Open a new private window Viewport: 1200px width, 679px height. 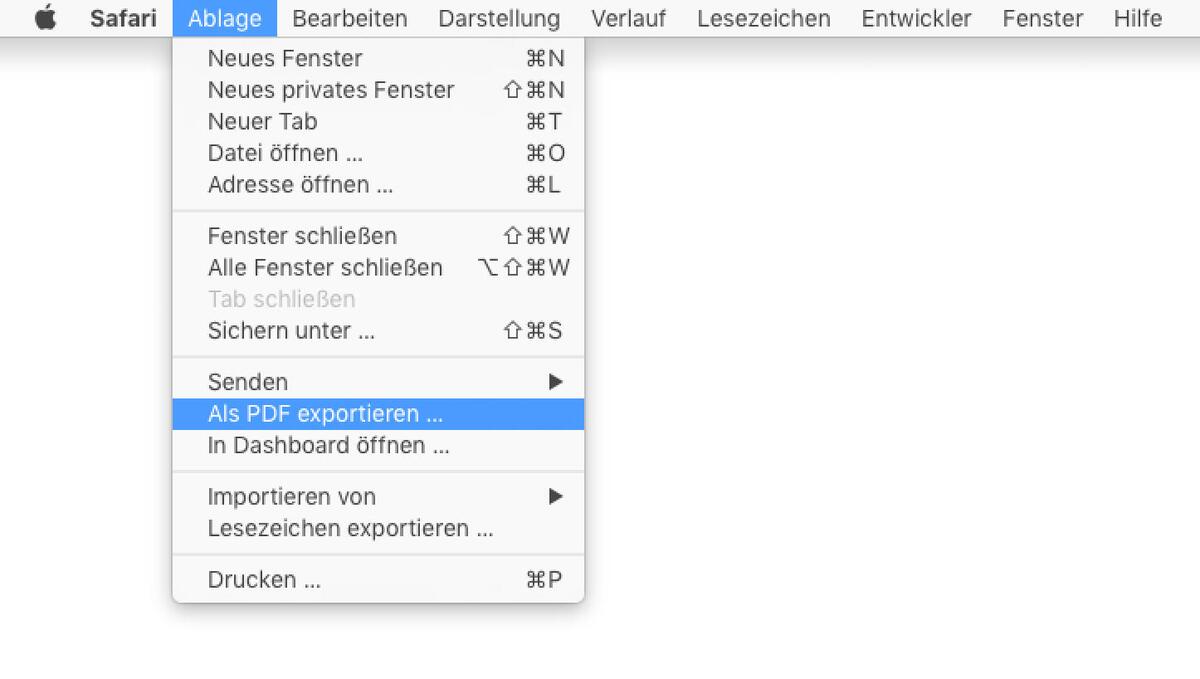point(330,90)
